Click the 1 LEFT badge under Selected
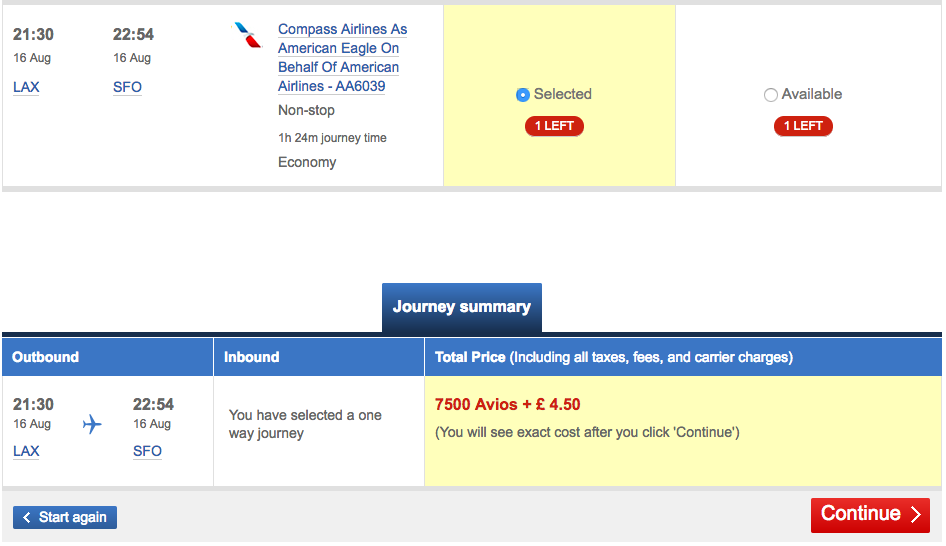Image resolution: width=946 pixels, height=546 pixels. pyautogui.click(x=554, y=126)
